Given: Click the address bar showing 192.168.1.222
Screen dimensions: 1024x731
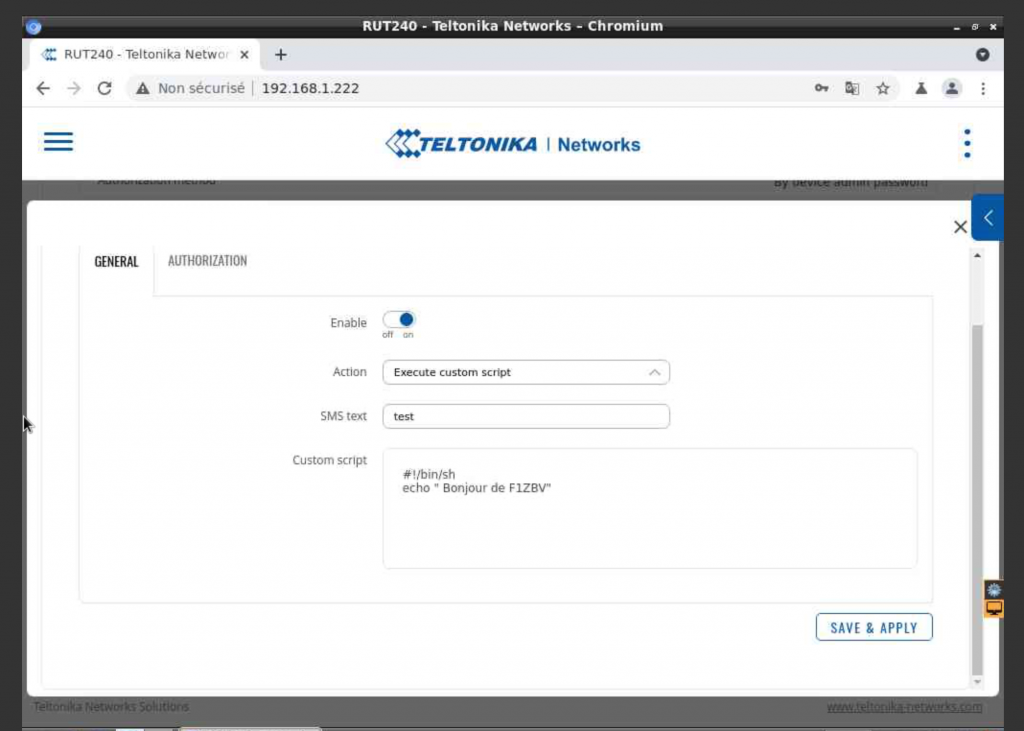Looking at the screenshot, I should [310, 88].
